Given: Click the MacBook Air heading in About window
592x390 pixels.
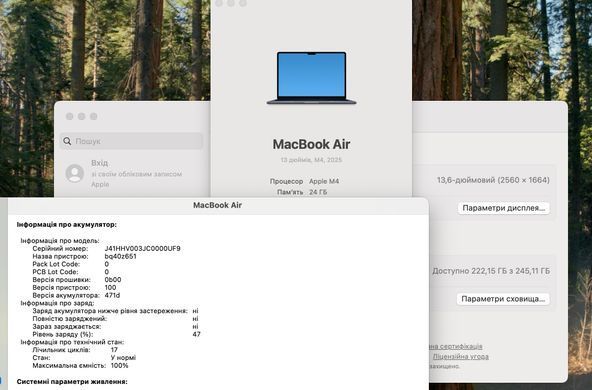Looking at the screenshot, I should point(311,144).
